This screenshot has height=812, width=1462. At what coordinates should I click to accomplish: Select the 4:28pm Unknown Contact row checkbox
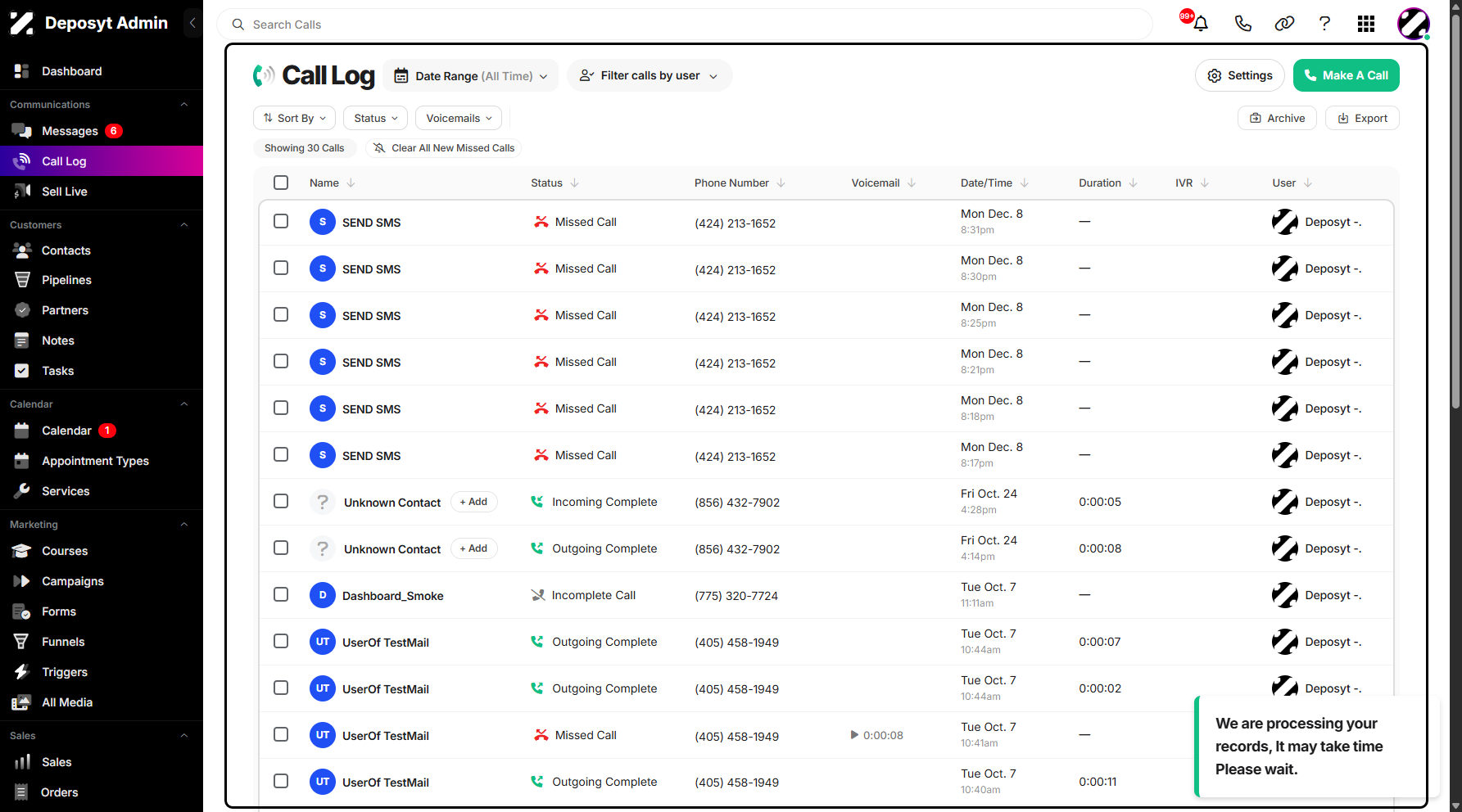click(281, 501)
